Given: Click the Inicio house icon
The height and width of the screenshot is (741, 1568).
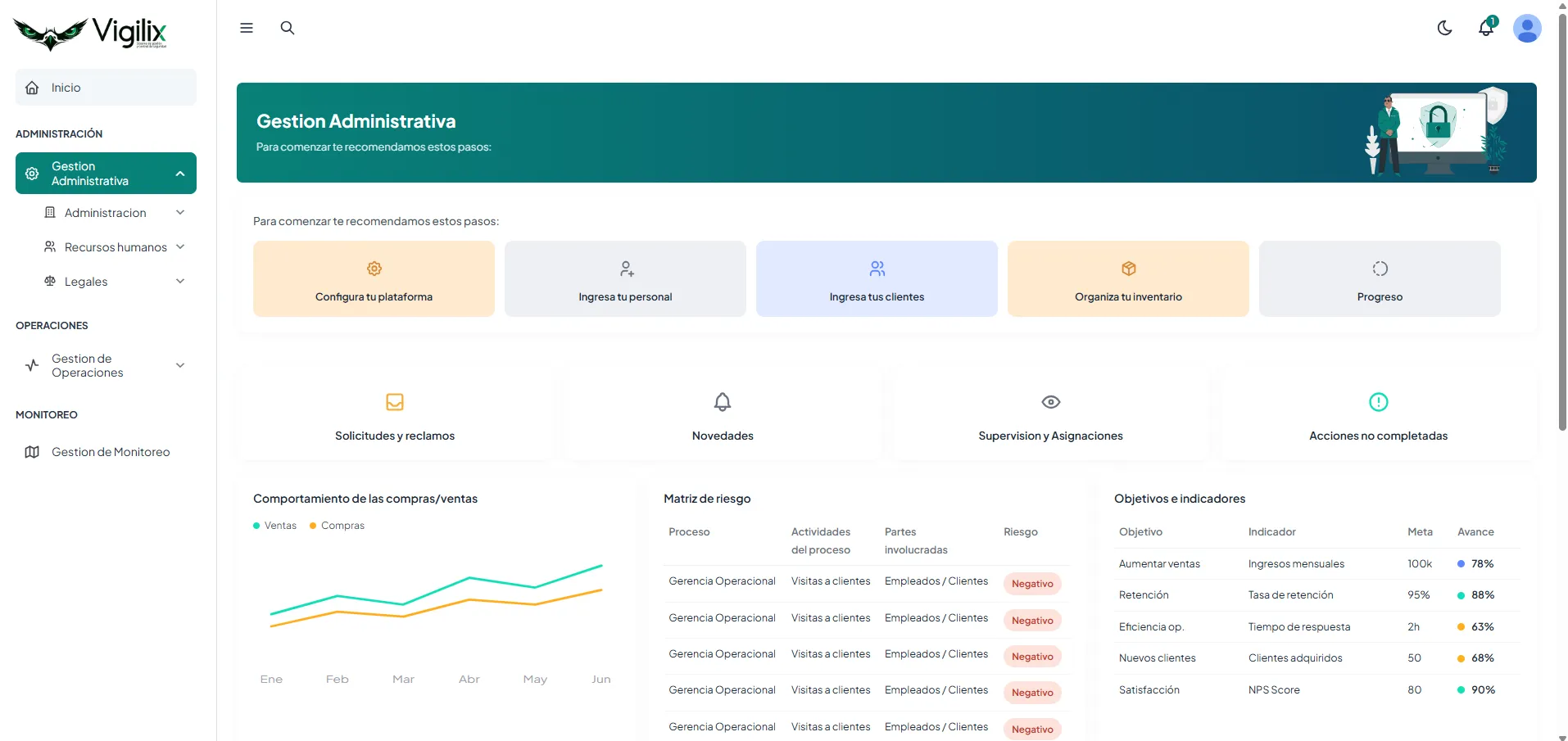Looking at the screenshot, I should (32, 88).
